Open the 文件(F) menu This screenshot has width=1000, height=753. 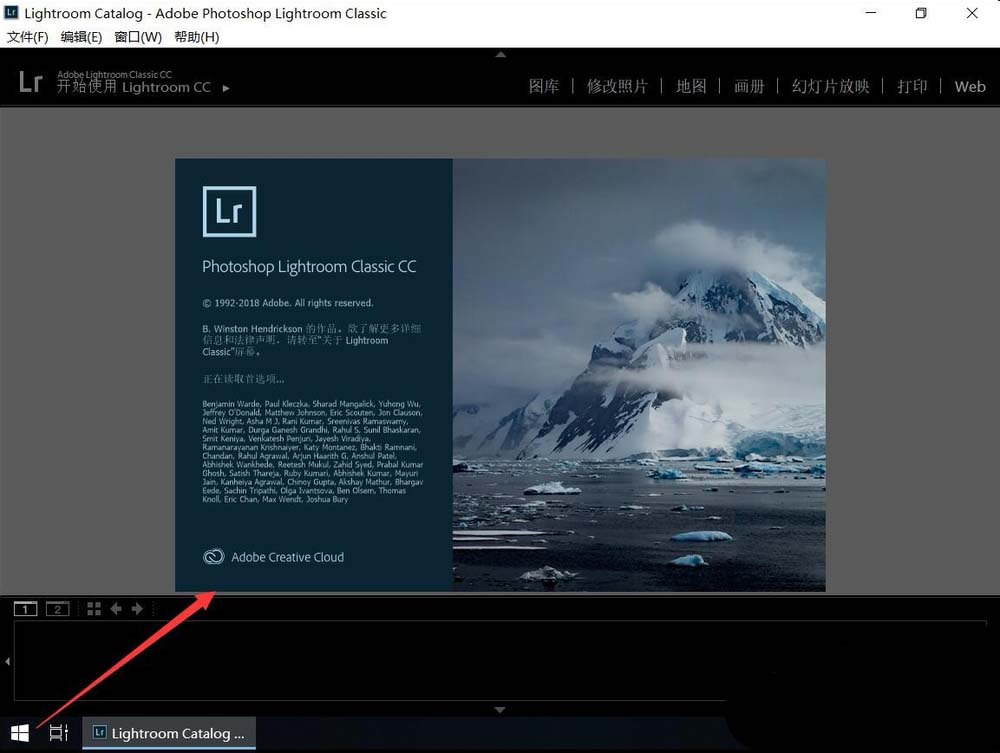(x=27, y=37)
